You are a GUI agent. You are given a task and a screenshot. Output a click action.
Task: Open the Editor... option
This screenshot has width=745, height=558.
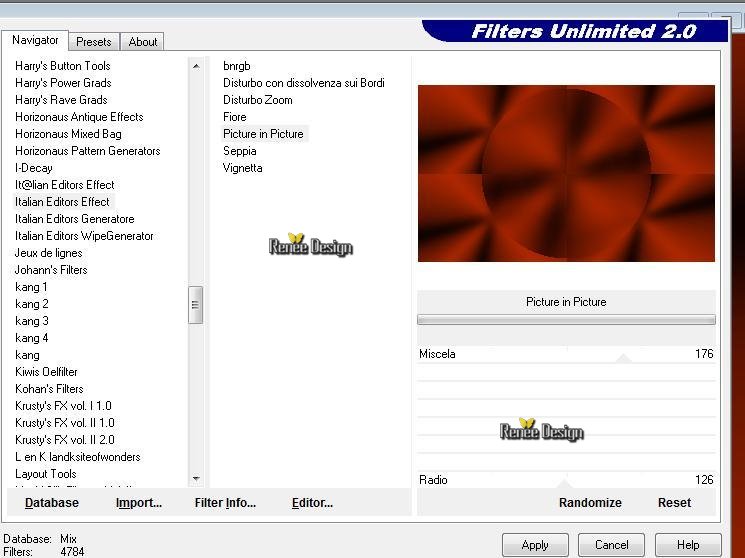pyautogui.click(x=312, y=502)
